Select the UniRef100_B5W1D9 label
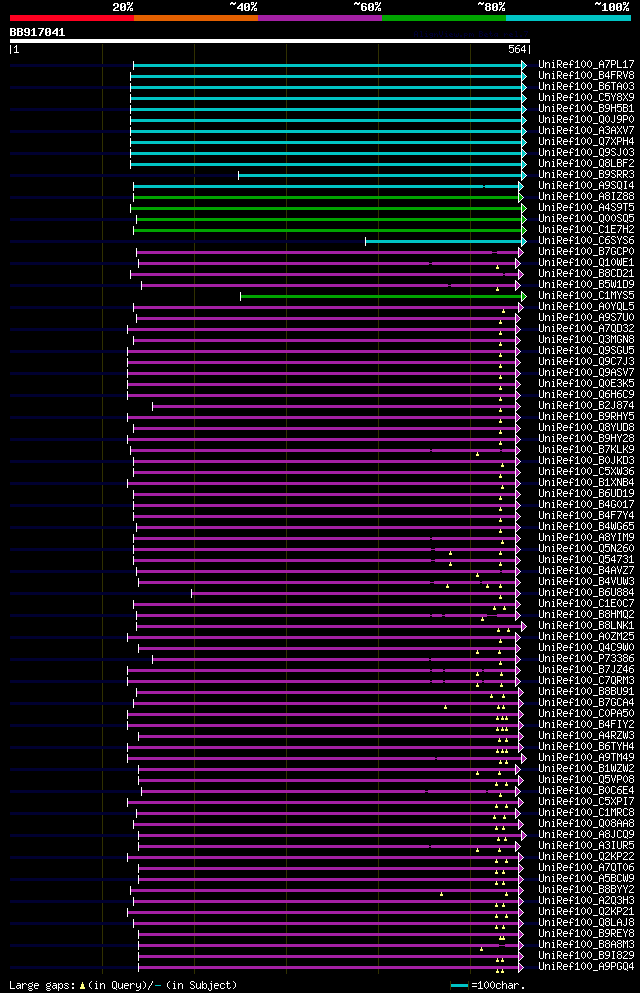 (586, 284)
